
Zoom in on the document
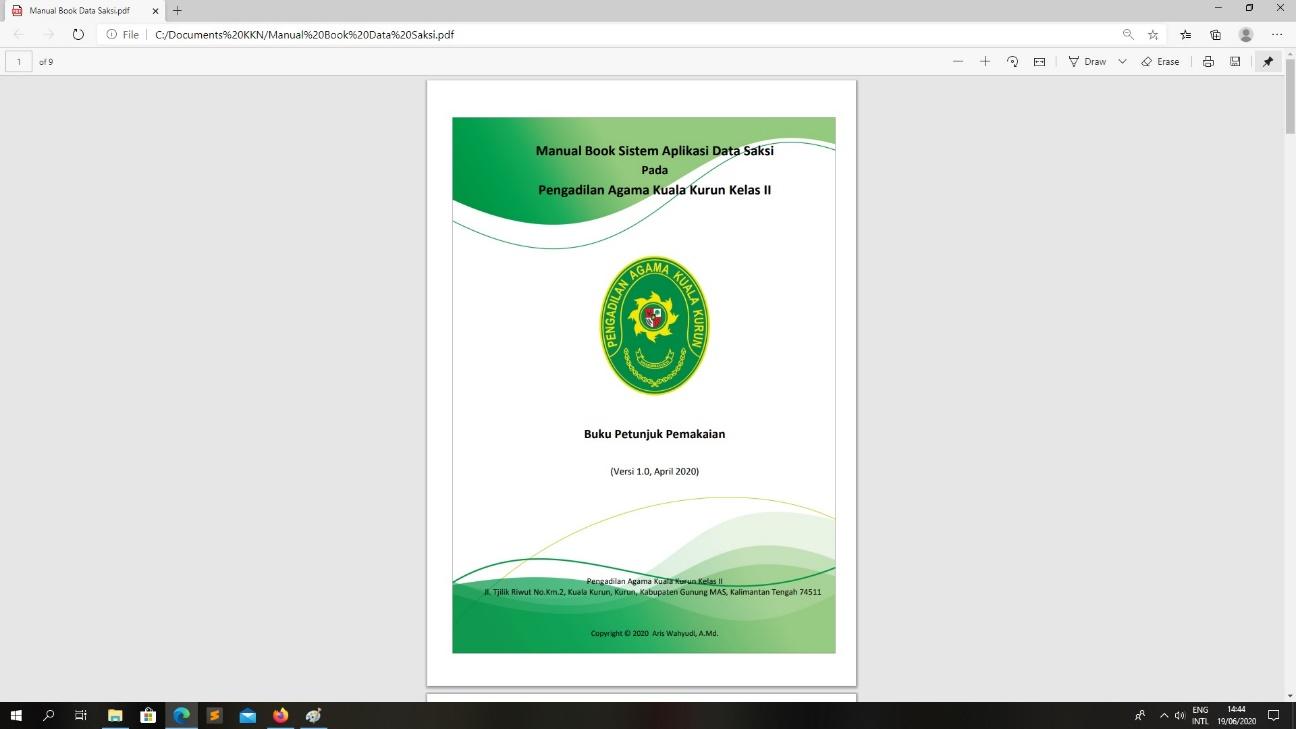pyautogui.click(x=985, y=61)
